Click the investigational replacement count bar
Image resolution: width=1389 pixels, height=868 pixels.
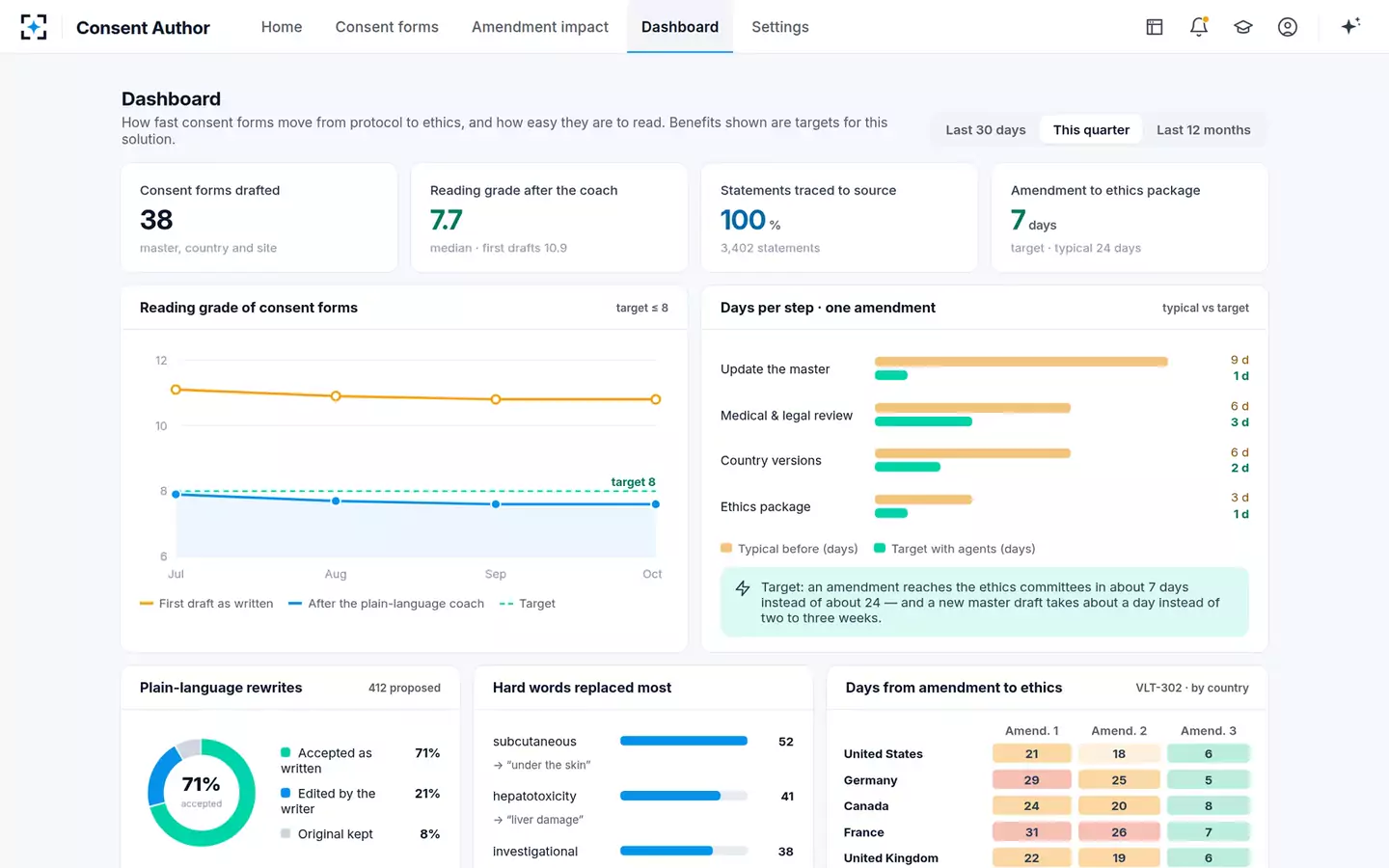click(x=684, y=851)
